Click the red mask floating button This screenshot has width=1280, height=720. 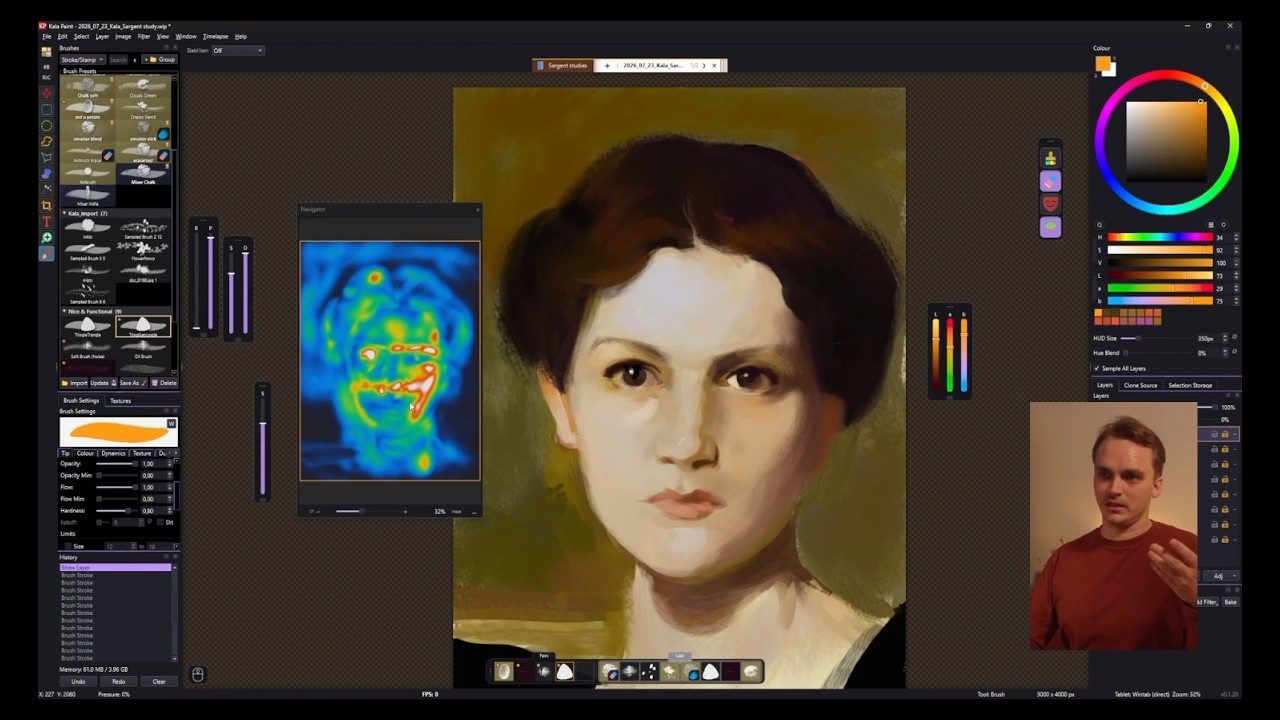coord(1050,204)
